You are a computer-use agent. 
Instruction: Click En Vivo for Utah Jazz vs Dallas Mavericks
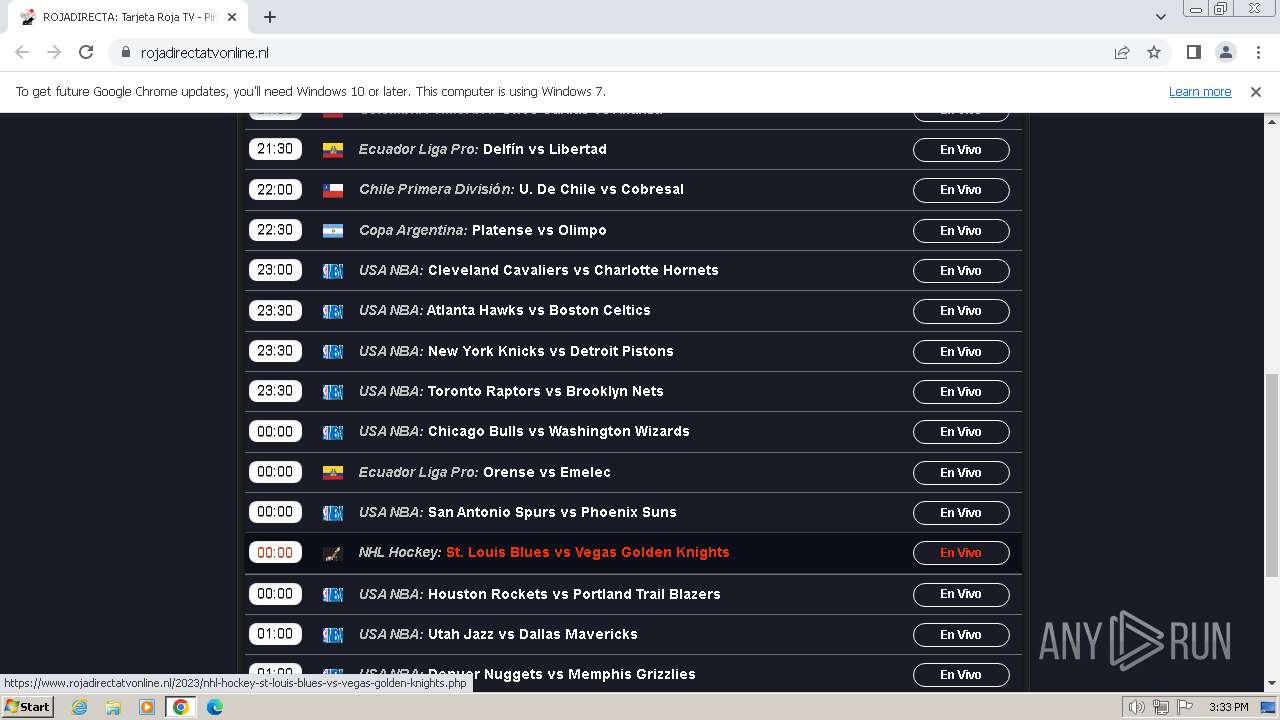pos(961,635)
